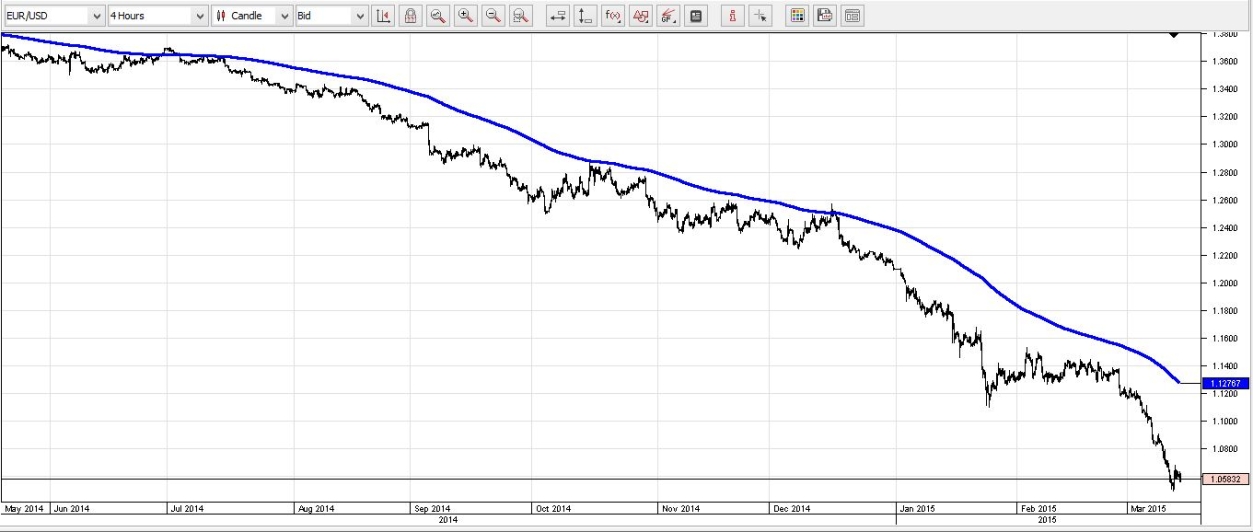Open the color grid theme icon
The height and width of the screenshot is (532, 1253).
point(797,16)
